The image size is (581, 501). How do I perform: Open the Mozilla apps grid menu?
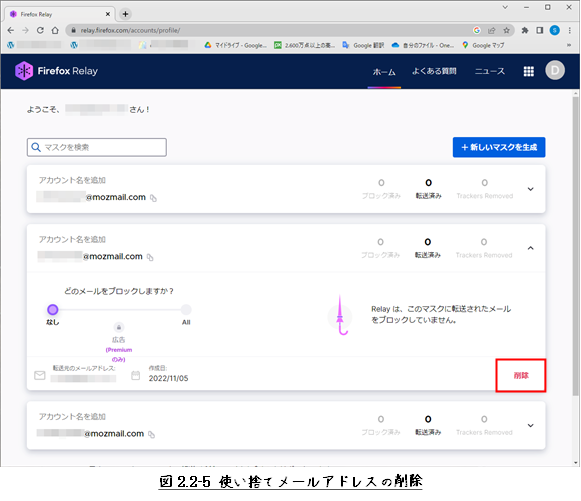[528, 71]
